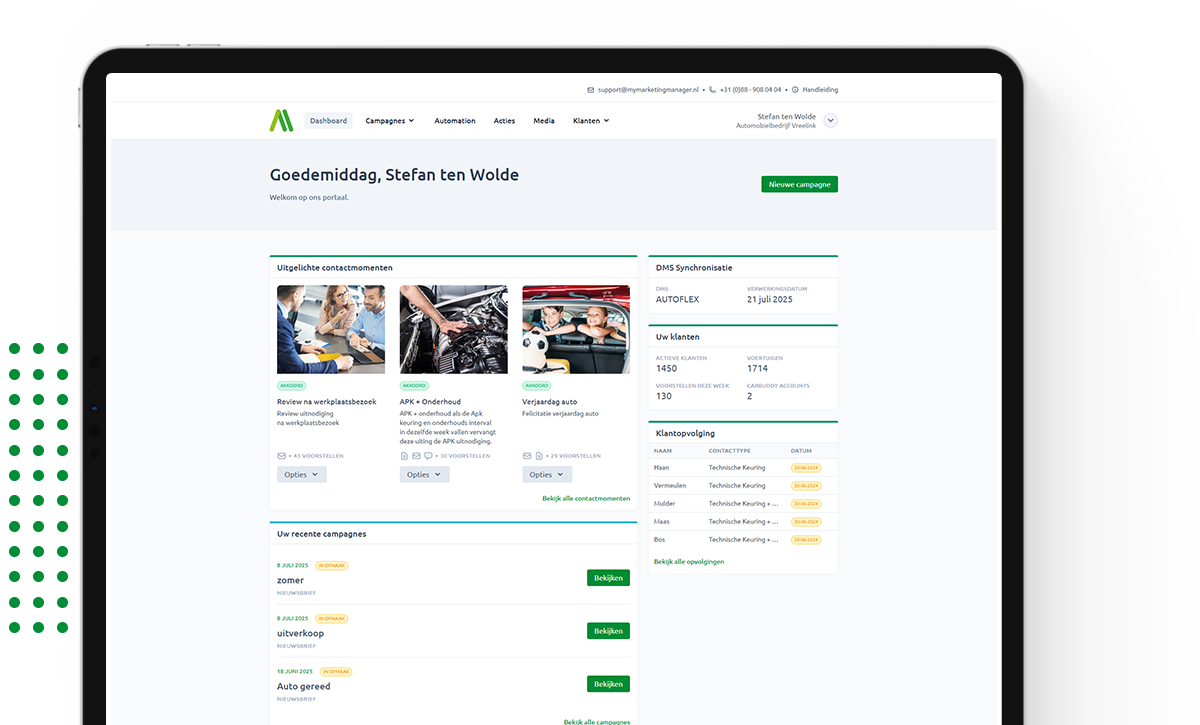The height and width of the screenshot is (725, 1200).
Task: Click the Verjaardag auto photo thumbnail
Action: click(576, 329)
